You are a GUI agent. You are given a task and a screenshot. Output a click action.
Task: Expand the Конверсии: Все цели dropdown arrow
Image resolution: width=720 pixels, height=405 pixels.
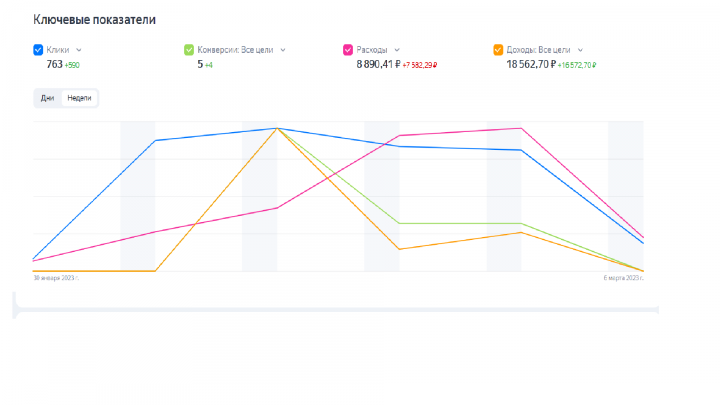(283, 49)
